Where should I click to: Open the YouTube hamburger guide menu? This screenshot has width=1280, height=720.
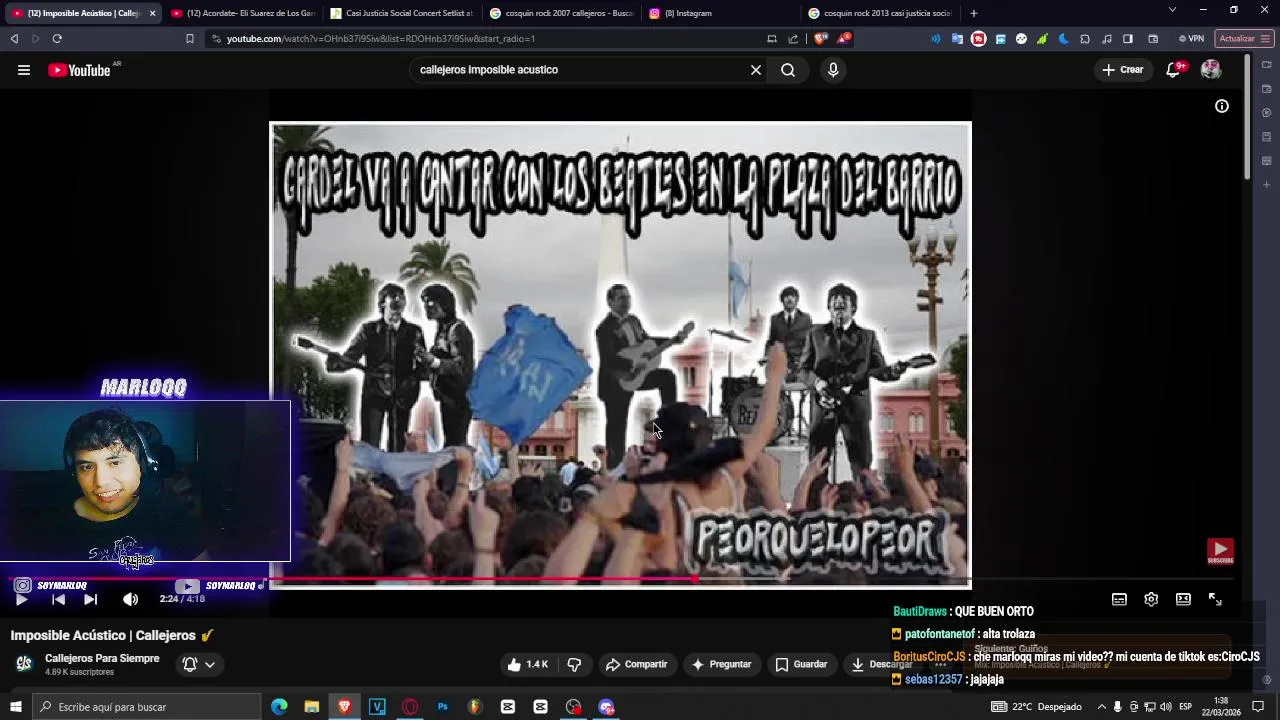(x=24, y=70)
